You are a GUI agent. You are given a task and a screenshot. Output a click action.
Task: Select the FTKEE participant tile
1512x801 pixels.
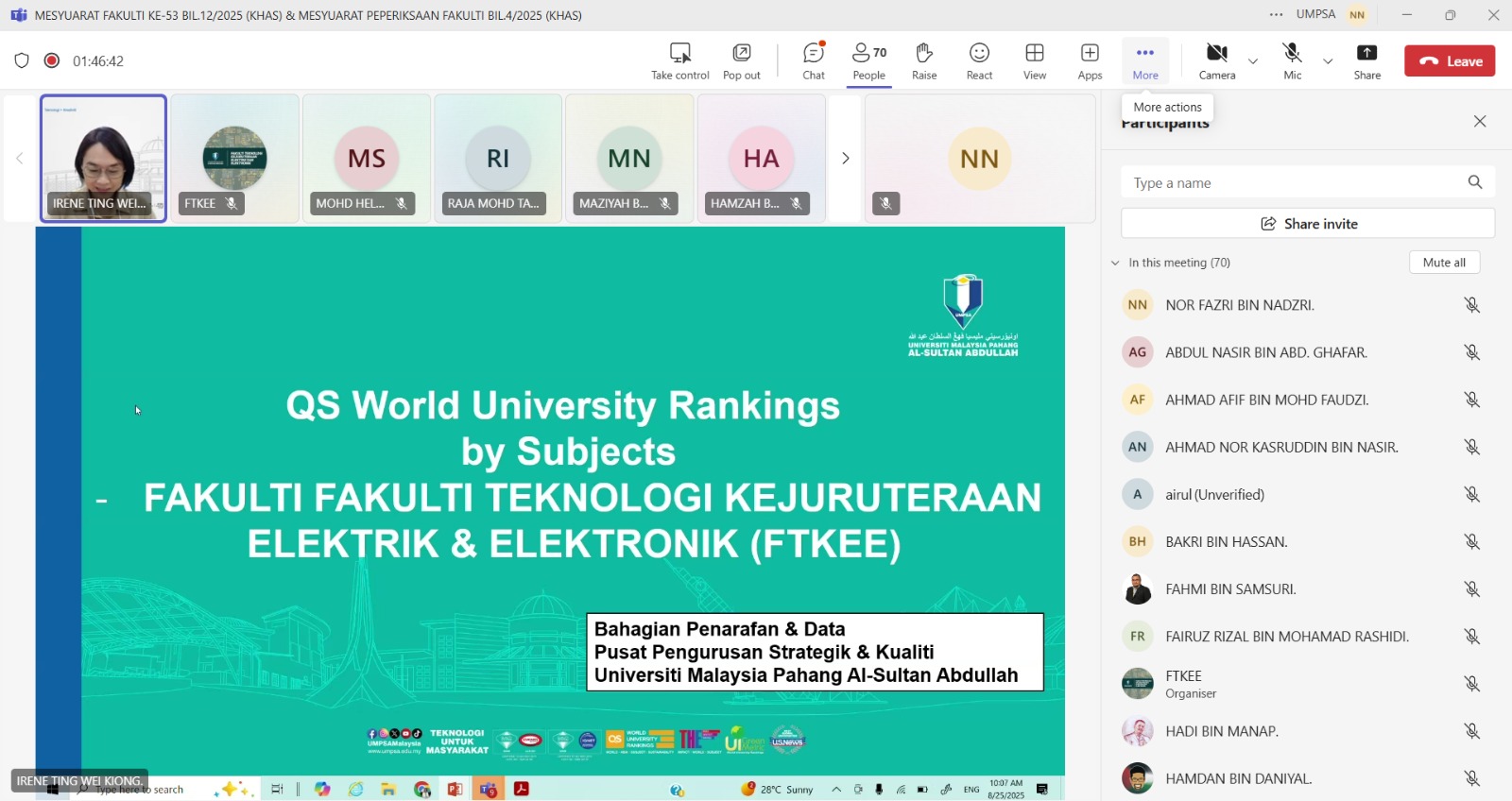[235, 159]
